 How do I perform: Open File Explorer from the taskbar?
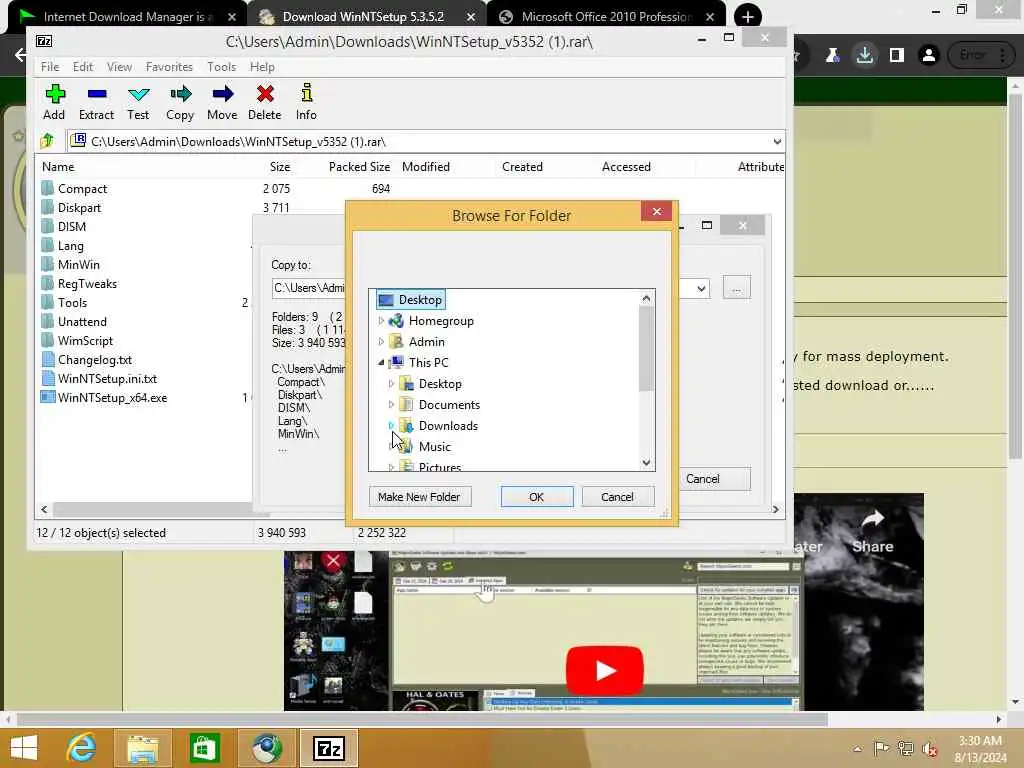pyautogui.click(x=143, y=748)
